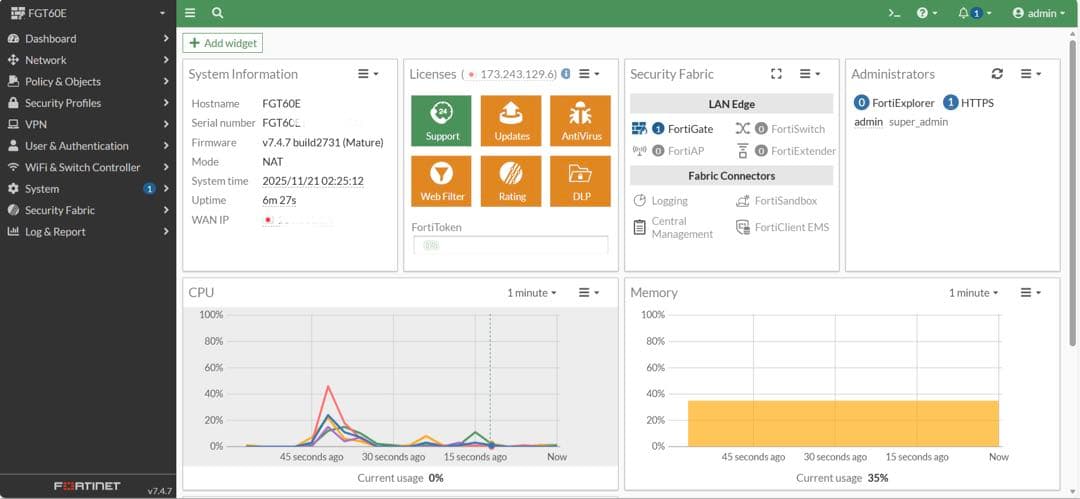Click the HTTPS count badge
1080x499 pixels.
(x=951, y=103)
